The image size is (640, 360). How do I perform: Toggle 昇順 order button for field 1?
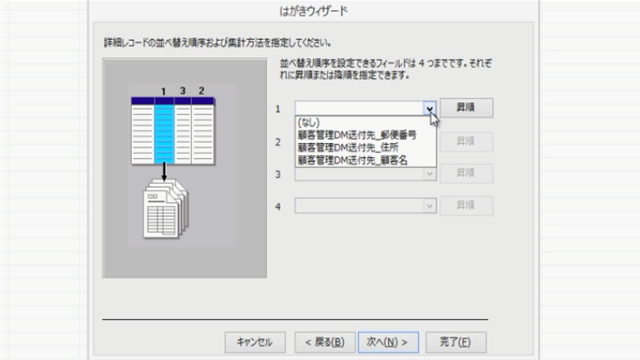point(466,108)
